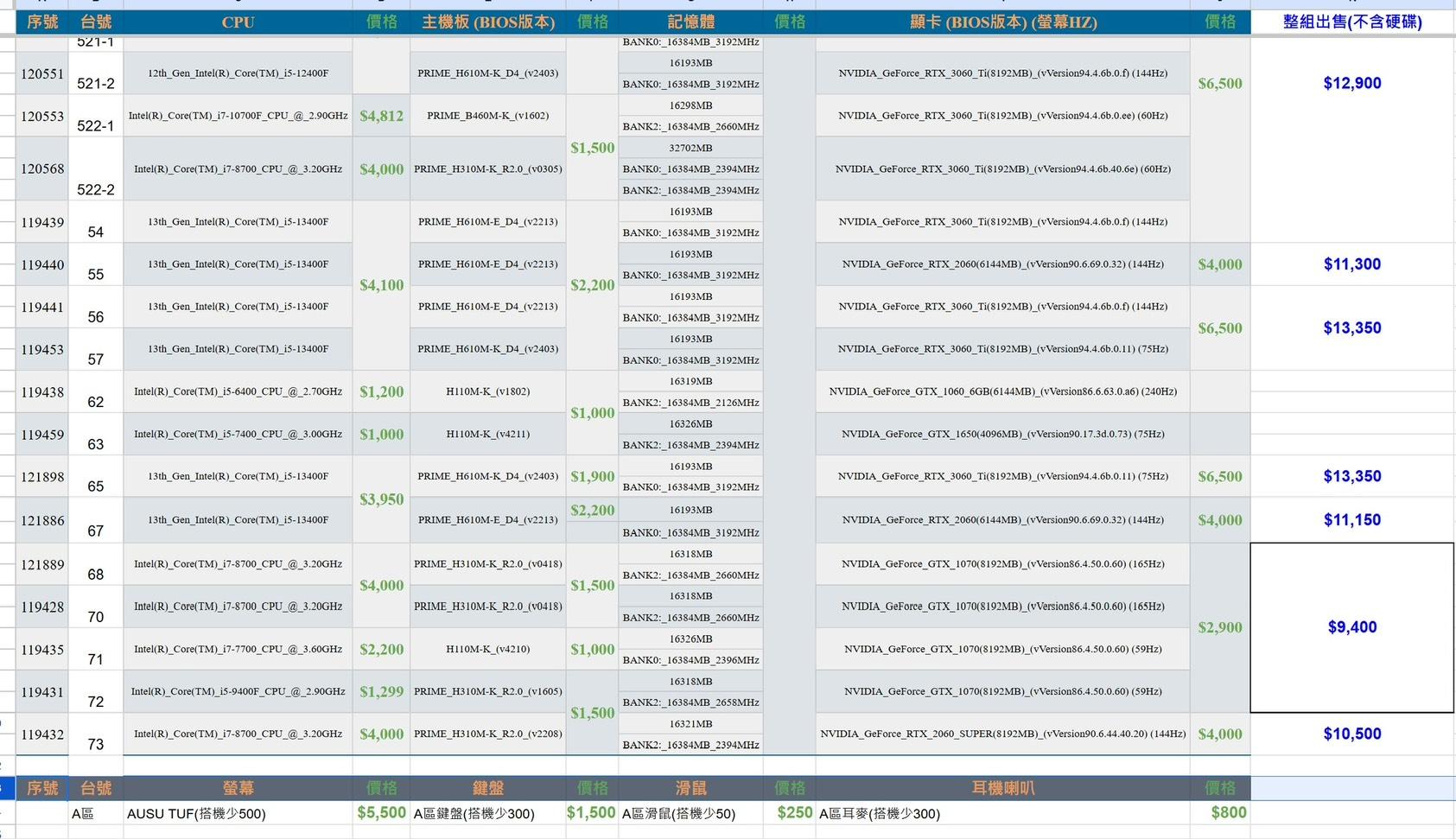
Task: Select the A區滑鼠(搭機少50) cell
Action: coord(690,813)
